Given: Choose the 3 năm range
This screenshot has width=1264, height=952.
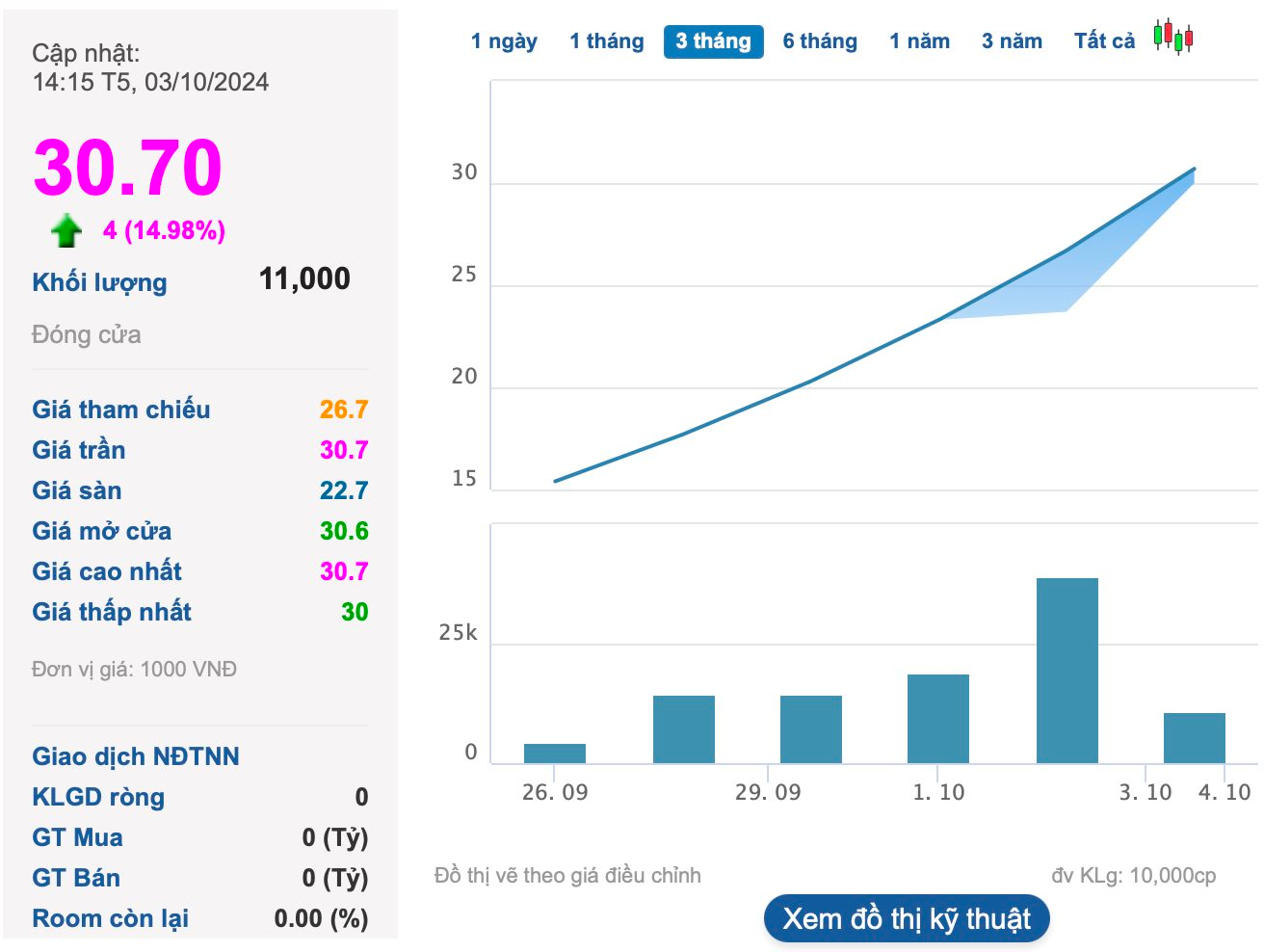Looking at the screenshot, I should point(1012,41).
